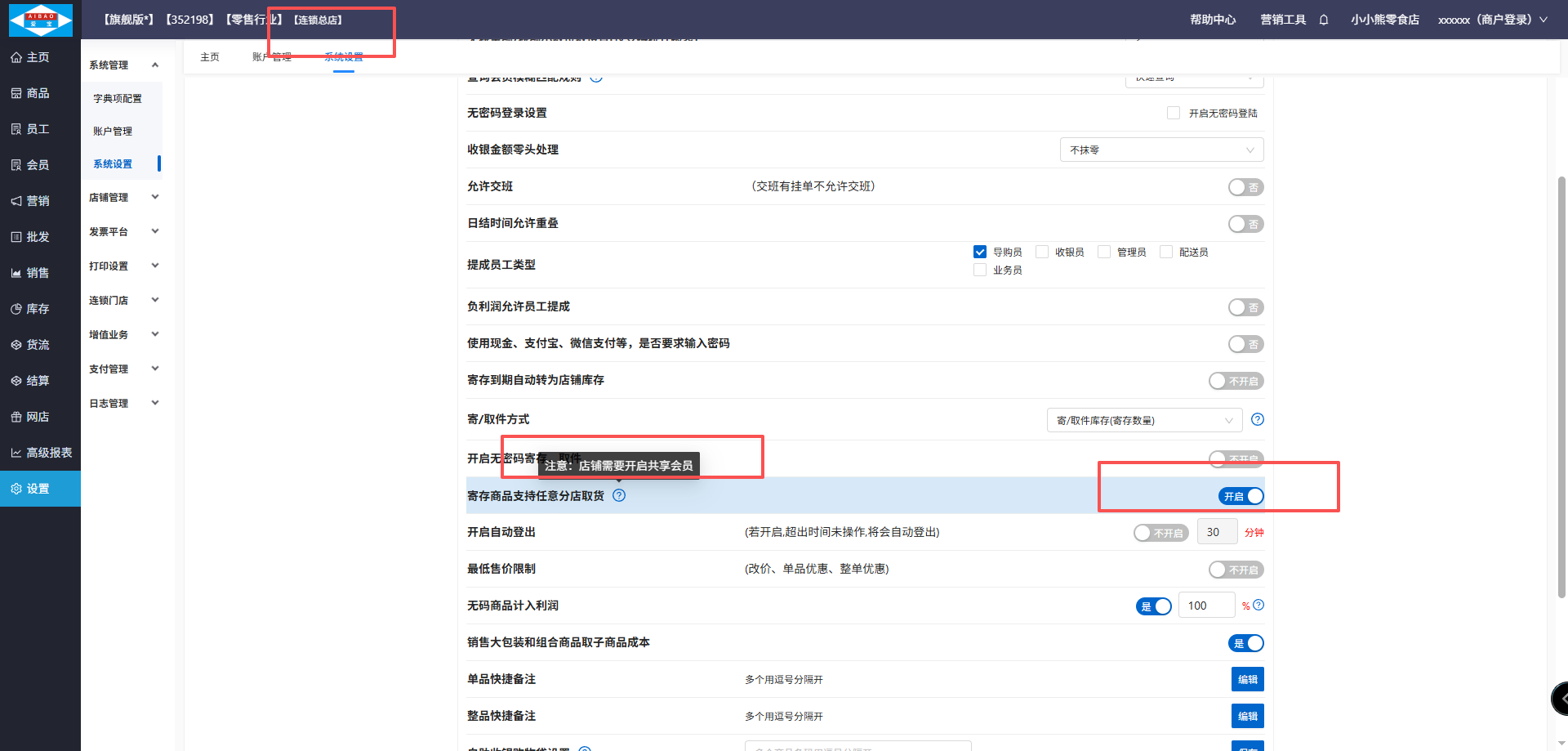This screenshot has height=751, width=1568.
Task: Switch to the 主页 tab
Action: click(x=210, y=57)
